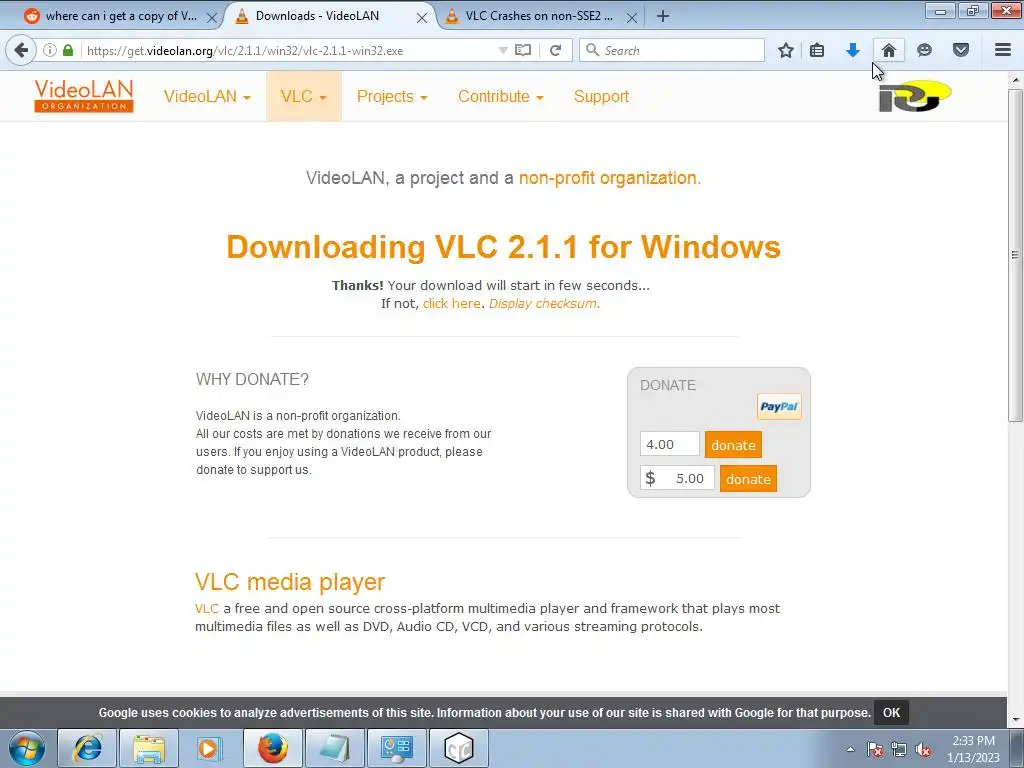Reload the page with the refresh icon
Image resolution: width=1024 pixels, height=768 pixels.
click(x=556, y=50)
